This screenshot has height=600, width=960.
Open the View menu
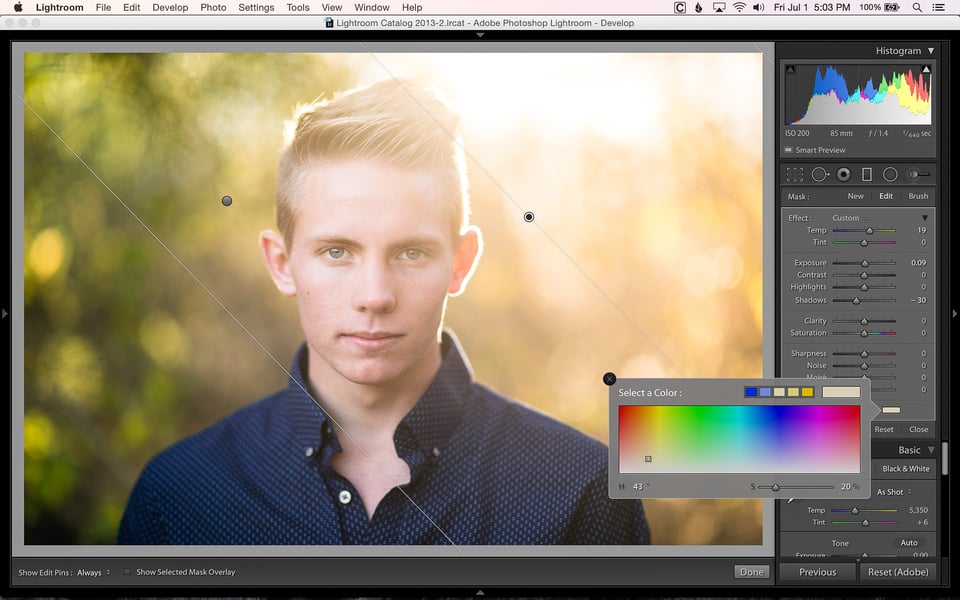331,7
